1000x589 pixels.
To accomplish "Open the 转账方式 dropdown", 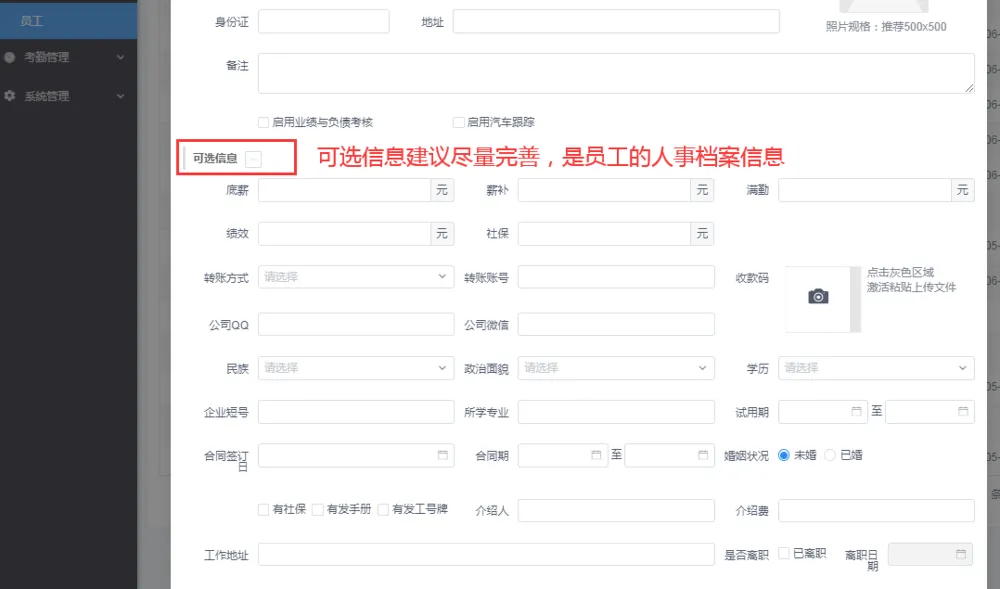I will point(356,277).
